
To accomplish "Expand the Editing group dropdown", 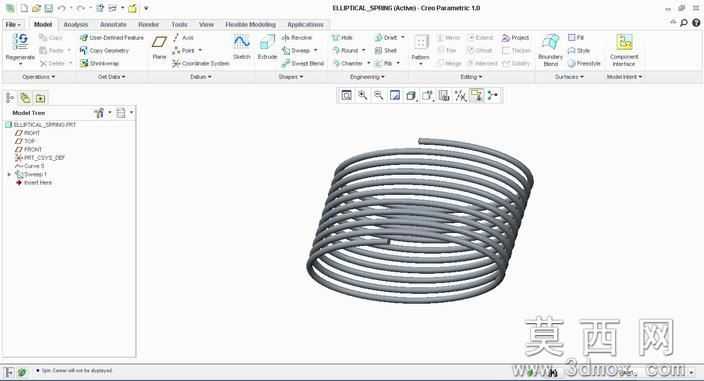I will coord(471,77).
